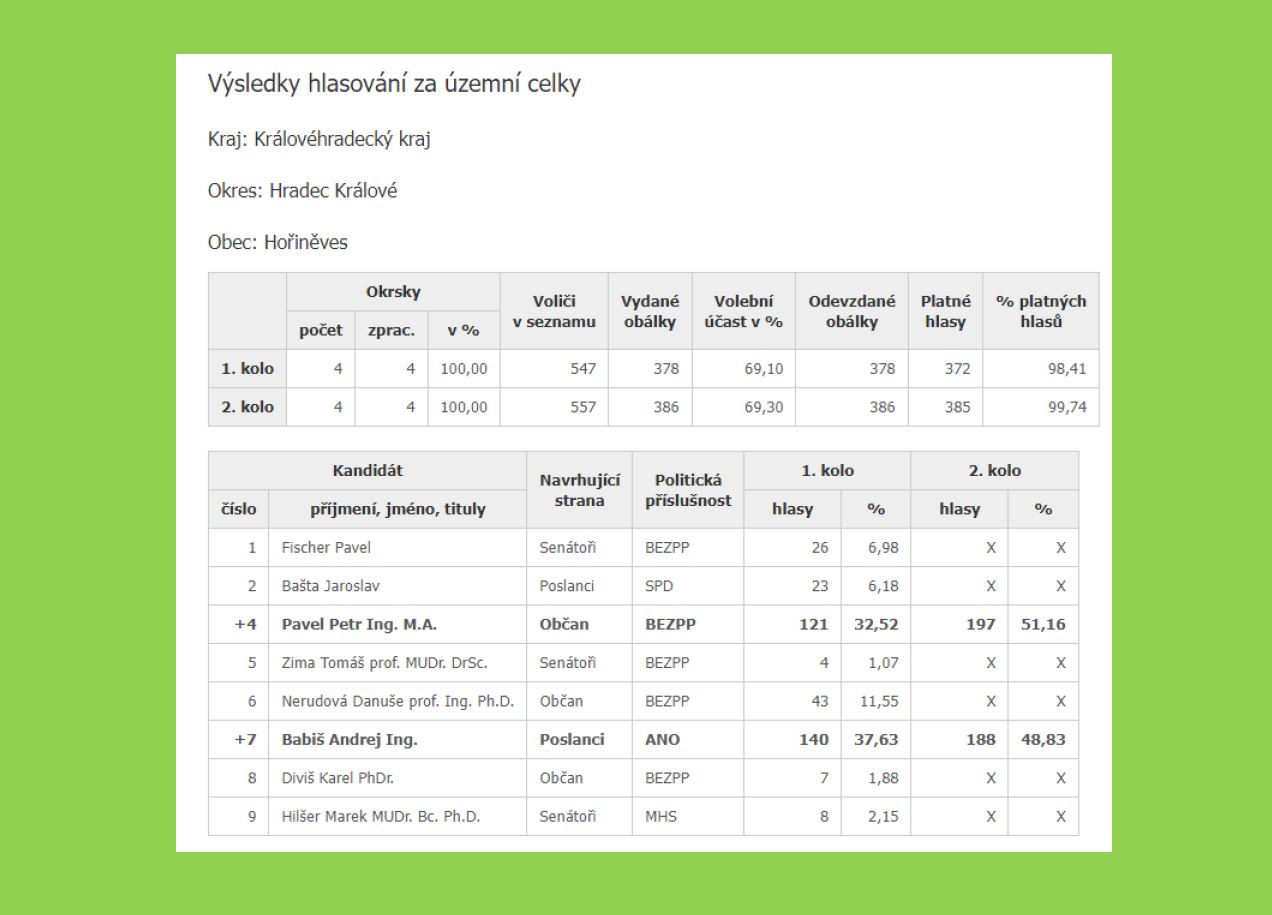Select second-round votes '197'
1272x915 pixels.
click(x=981, y=624)
